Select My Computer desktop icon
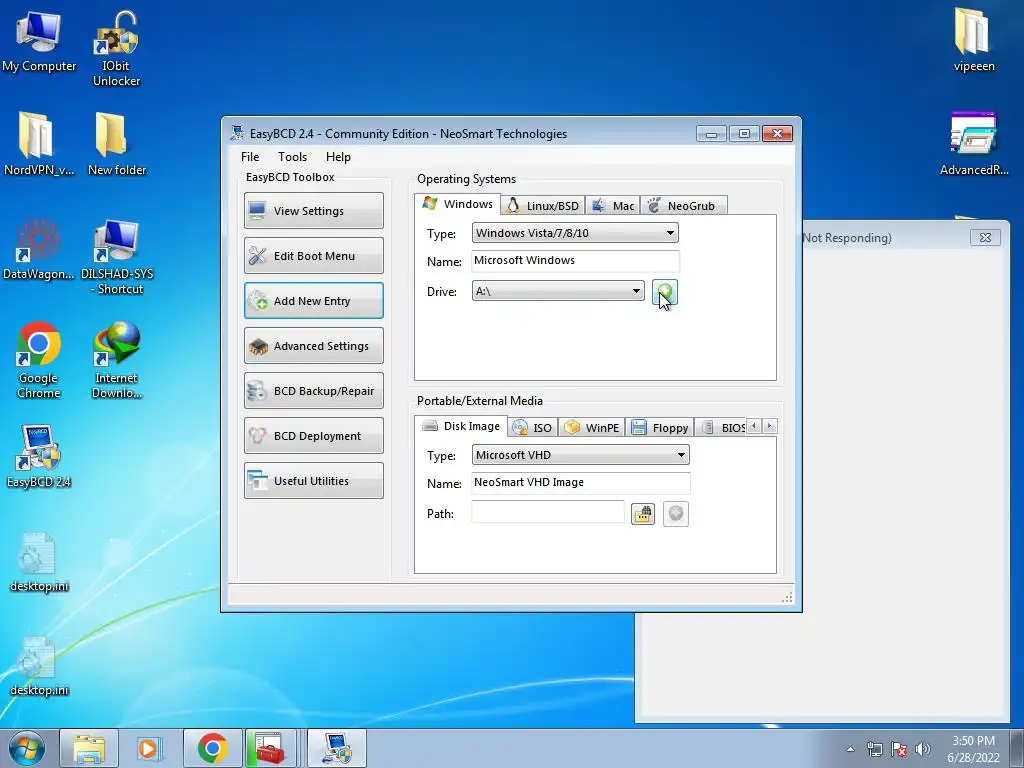The height and width of the screenshot is (768, 1024). pyautogui.click(x=39, y=42)
